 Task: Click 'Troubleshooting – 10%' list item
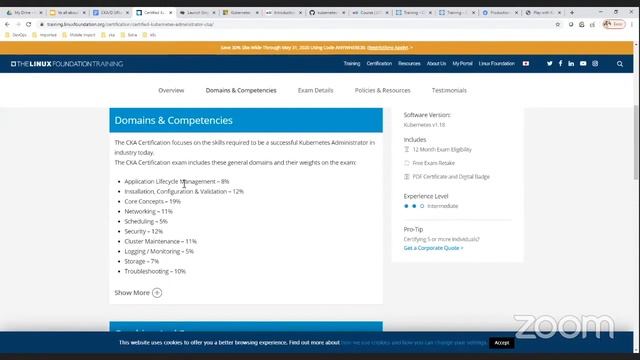click(x=155, y=271)
